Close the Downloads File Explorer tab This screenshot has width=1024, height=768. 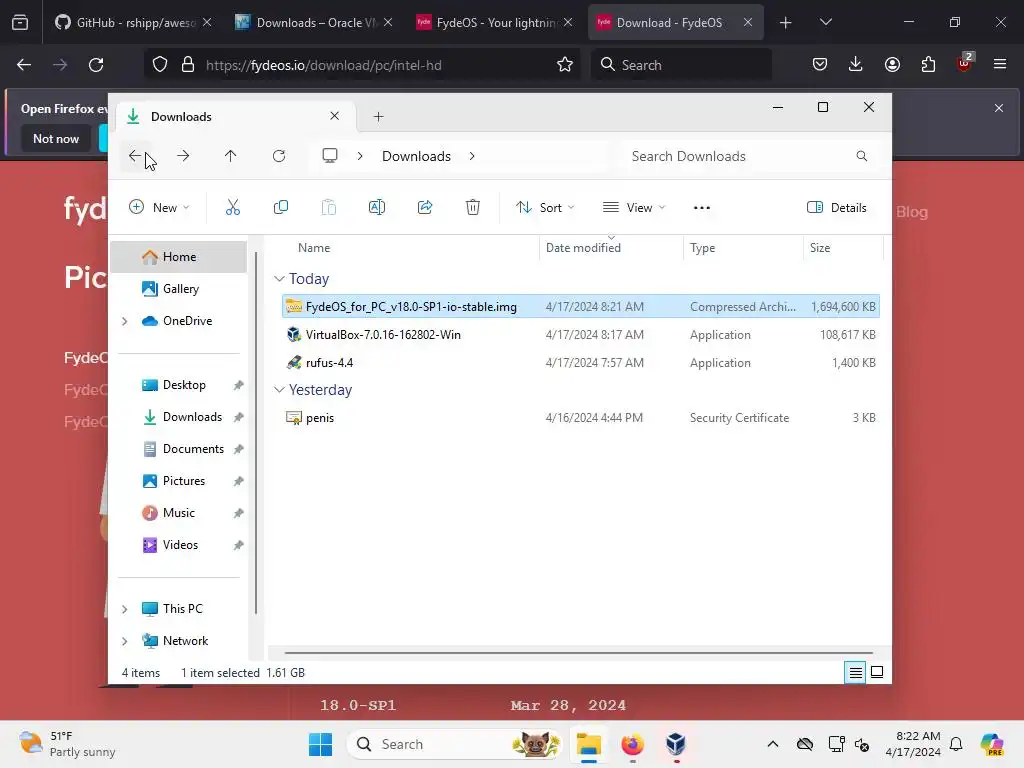coord(334,116)
